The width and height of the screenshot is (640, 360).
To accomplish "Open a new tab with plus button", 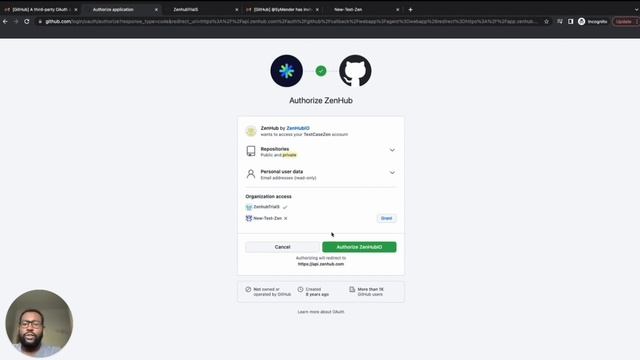I will 411,9.
